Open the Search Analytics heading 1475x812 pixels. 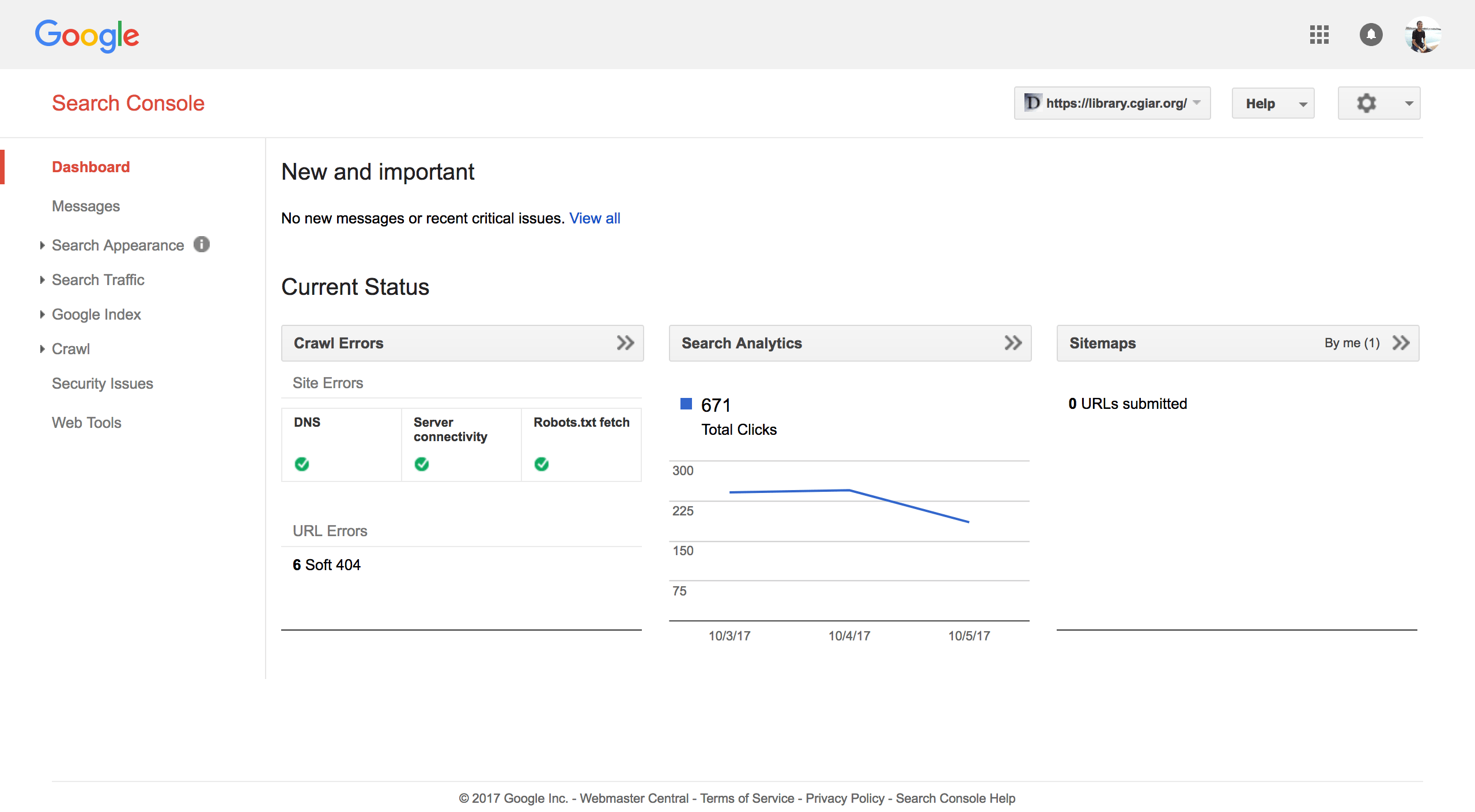(x=742, y=343)
